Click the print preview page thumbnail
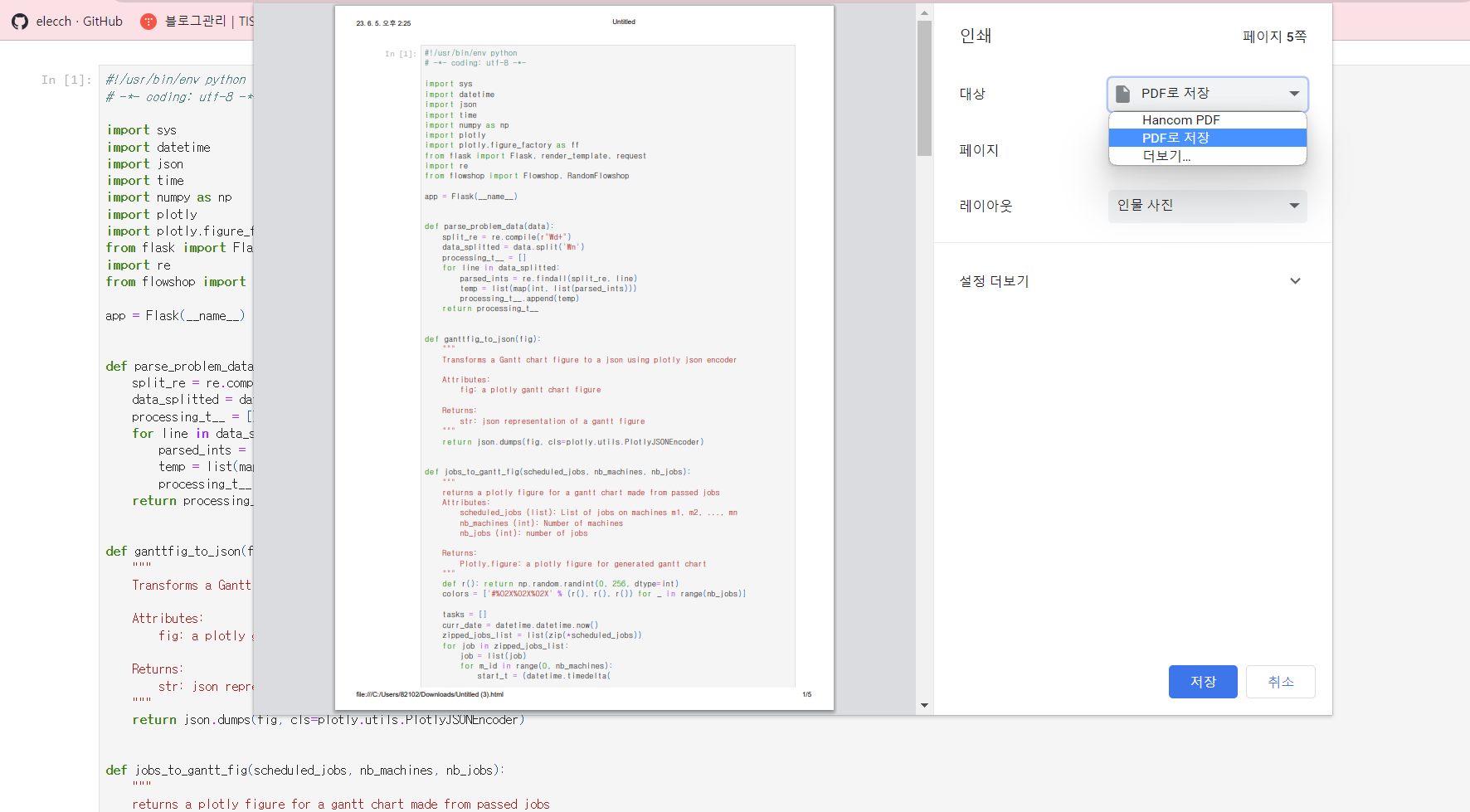Screen dimensions: 1470x812 584,357
